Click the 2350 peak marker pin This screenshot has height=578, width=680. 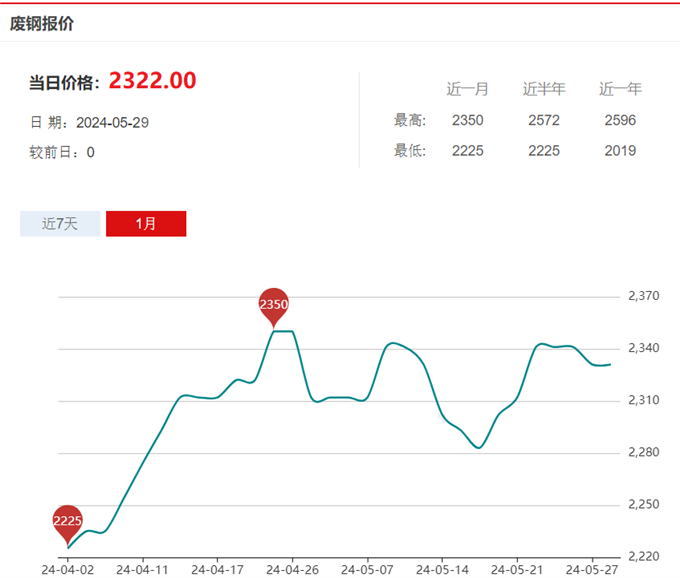click(x=274, y=307)
